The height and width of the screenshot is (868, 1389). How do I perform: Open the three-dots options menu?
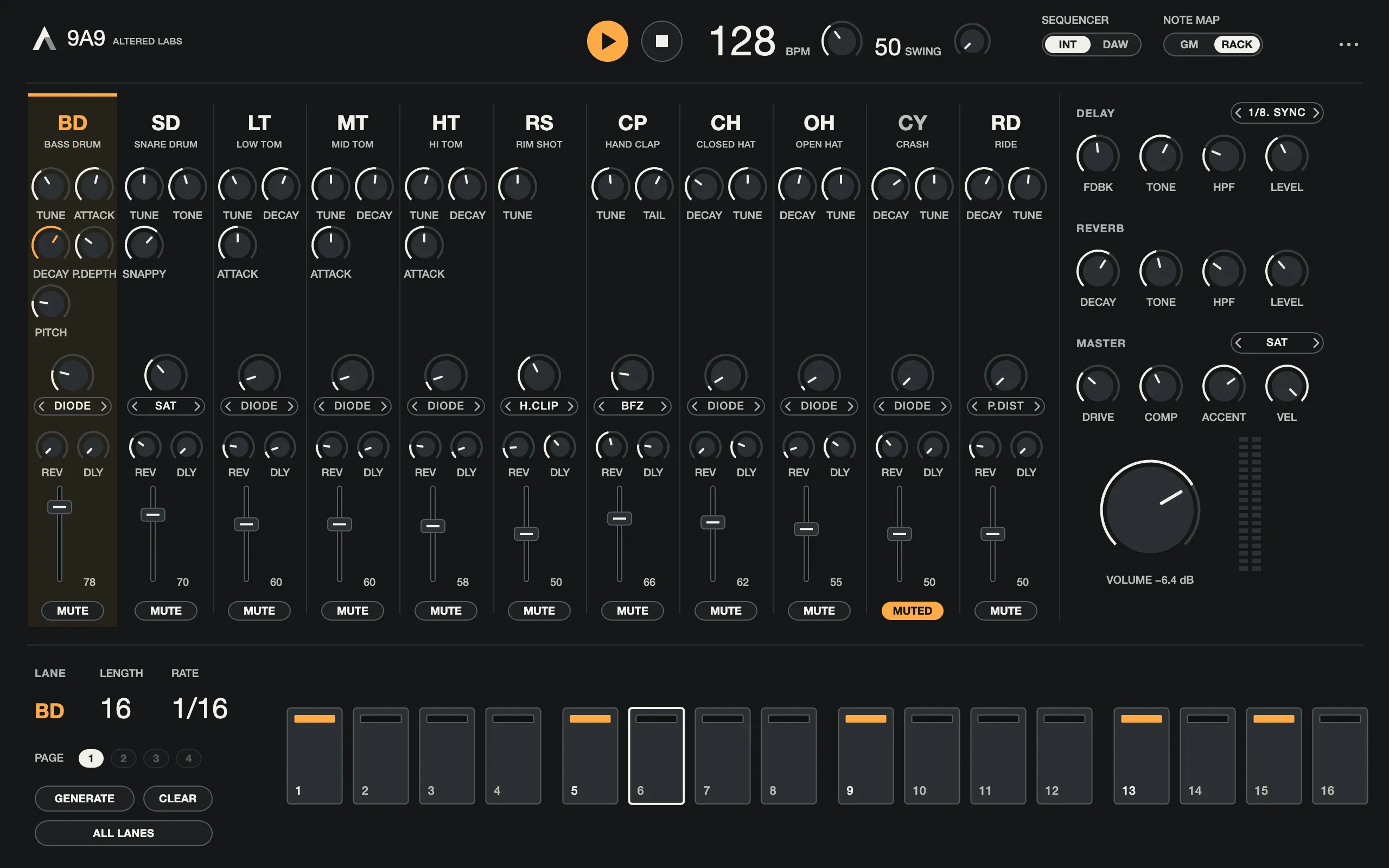(x=1348, y=44)
